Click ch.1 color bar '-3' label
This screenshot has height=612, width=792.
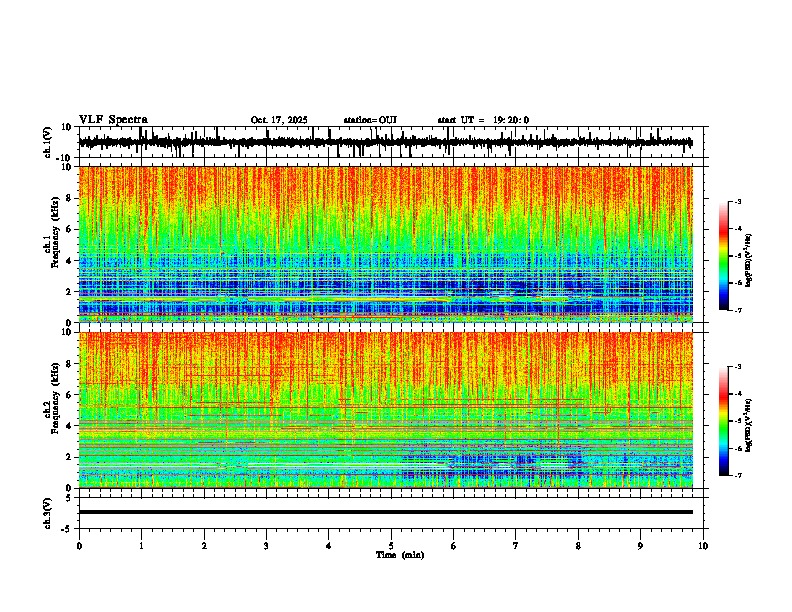click(x=737, y=201)
